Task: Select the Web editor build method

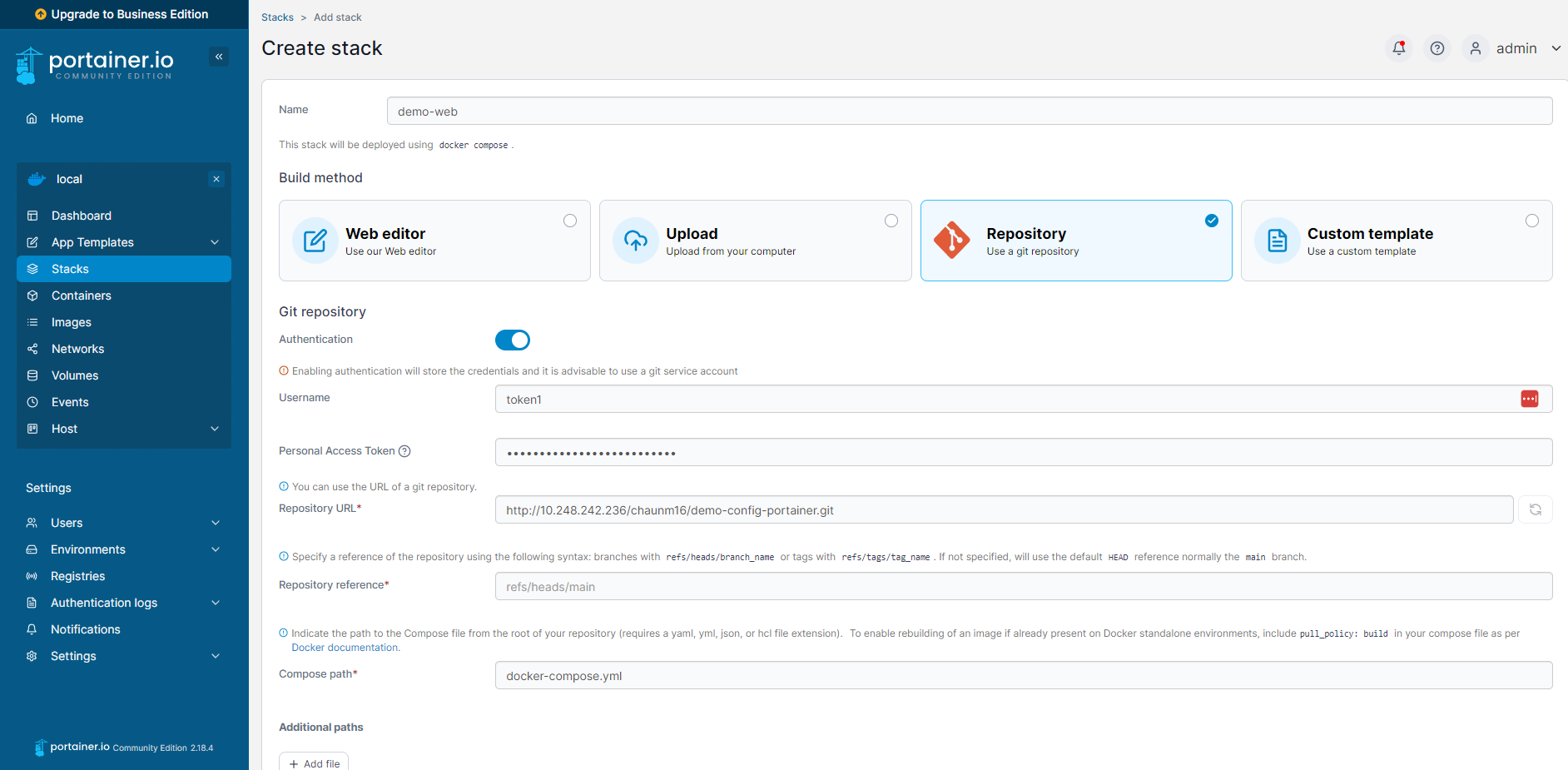Action: point(434,241)
